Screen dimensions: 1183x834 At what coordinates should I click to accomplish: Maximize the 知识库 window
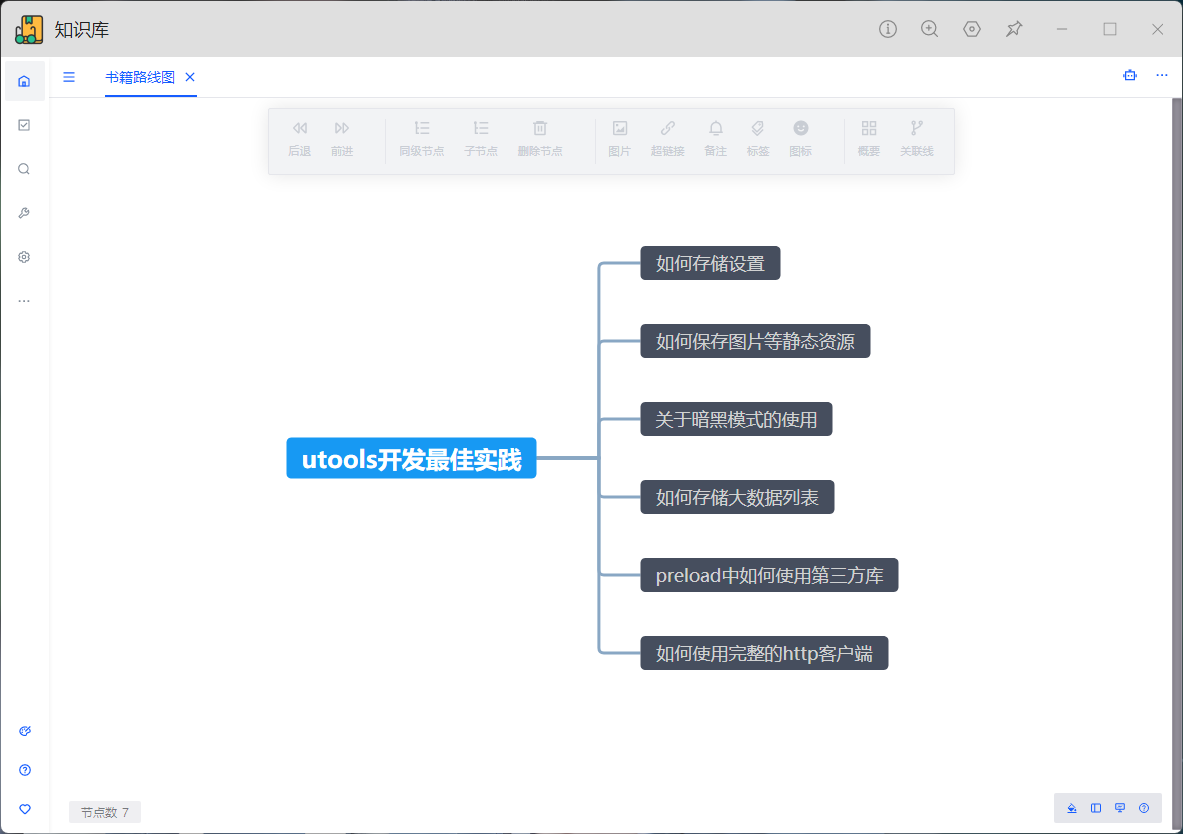pyautogui.click(x=1110, y=29)
